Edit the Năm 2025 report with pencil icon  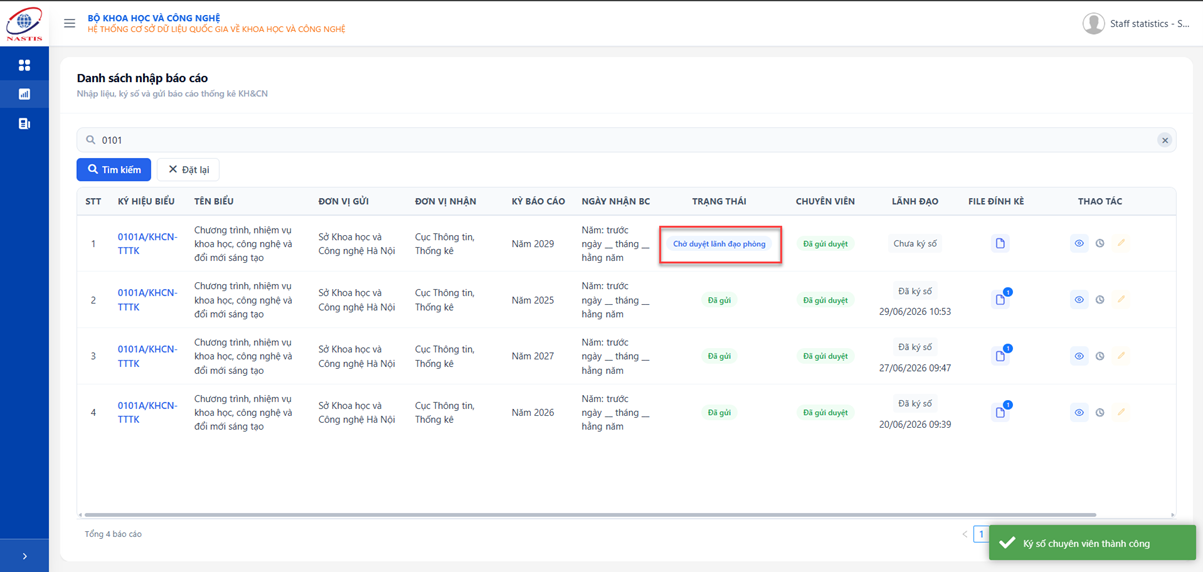[x=1121, y=299]
